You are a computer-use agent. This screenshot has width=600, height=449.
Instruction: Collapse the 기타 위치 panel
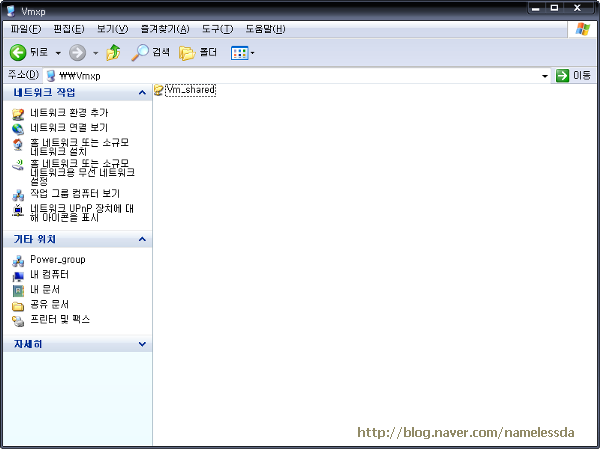pyautogui.click(x=142, y=239)
